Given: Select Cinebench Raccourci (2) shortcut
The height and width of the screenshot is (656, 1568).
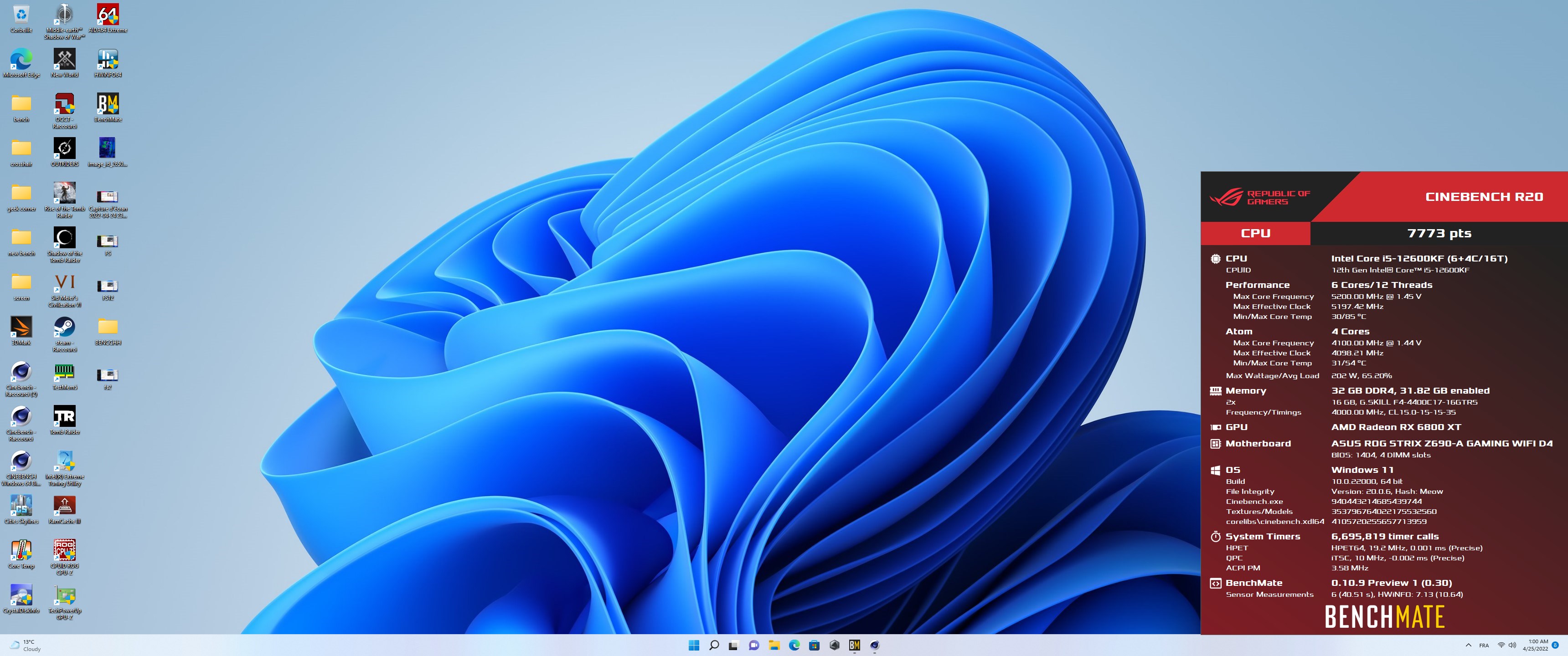Looking at the screenshot, I should click(21, 379).
